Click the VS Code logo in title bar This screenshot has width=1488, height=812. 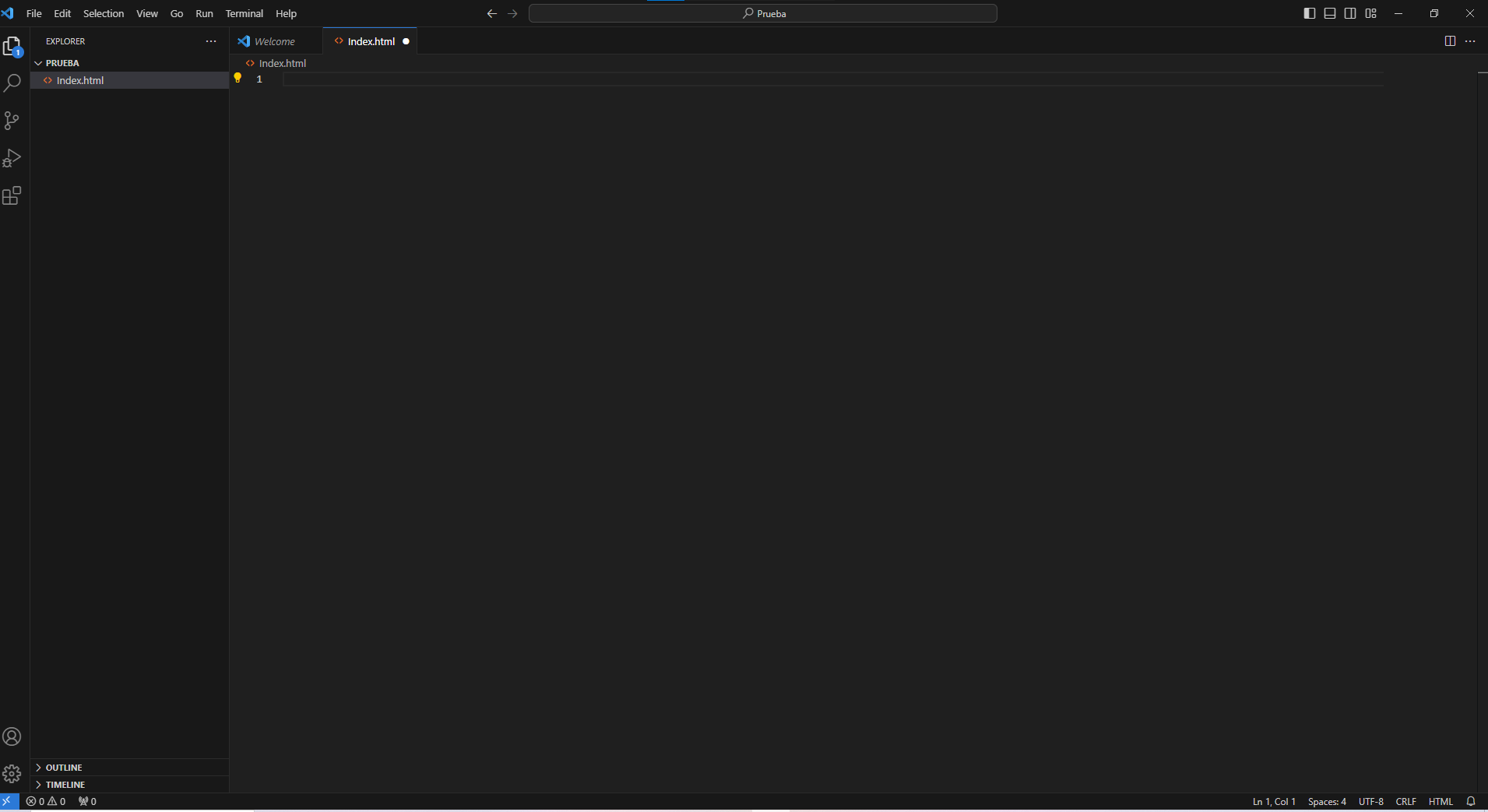(8, 13)
